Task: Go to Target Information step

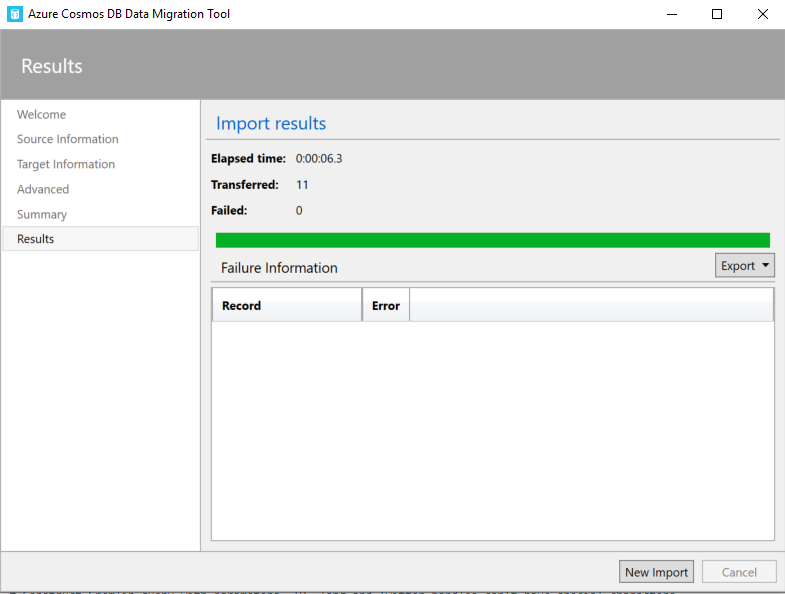Action: tap(66, 164)
